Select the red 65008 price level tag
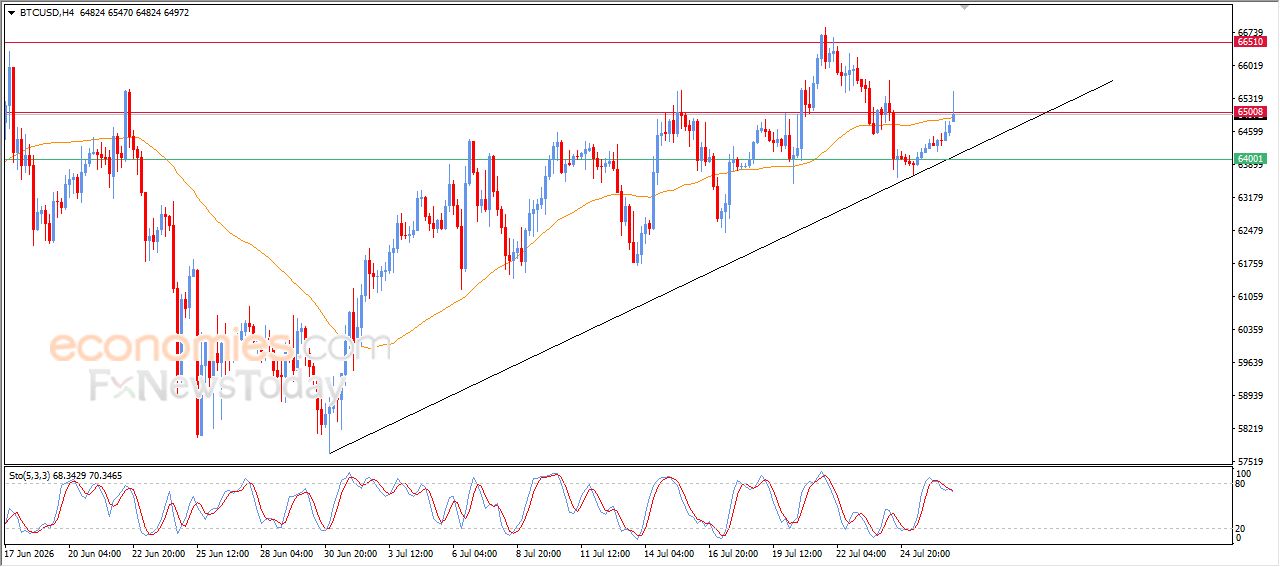Viewport: 1280px width, 567px height. [x=1251, y=112]
